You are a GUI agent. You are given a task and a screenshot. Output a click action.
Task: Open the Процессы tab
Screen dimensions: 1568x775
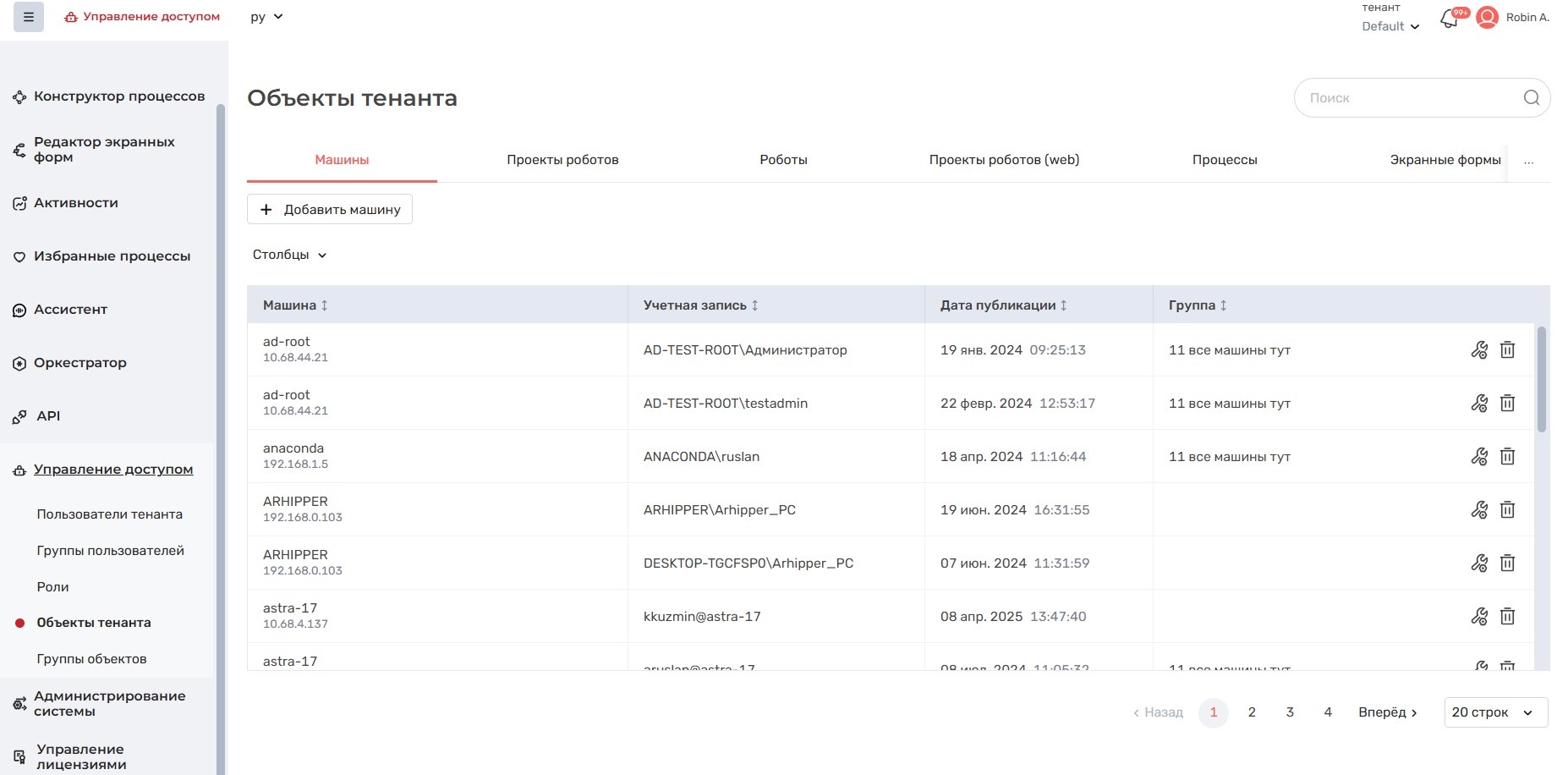click(x=1224, y=160)
